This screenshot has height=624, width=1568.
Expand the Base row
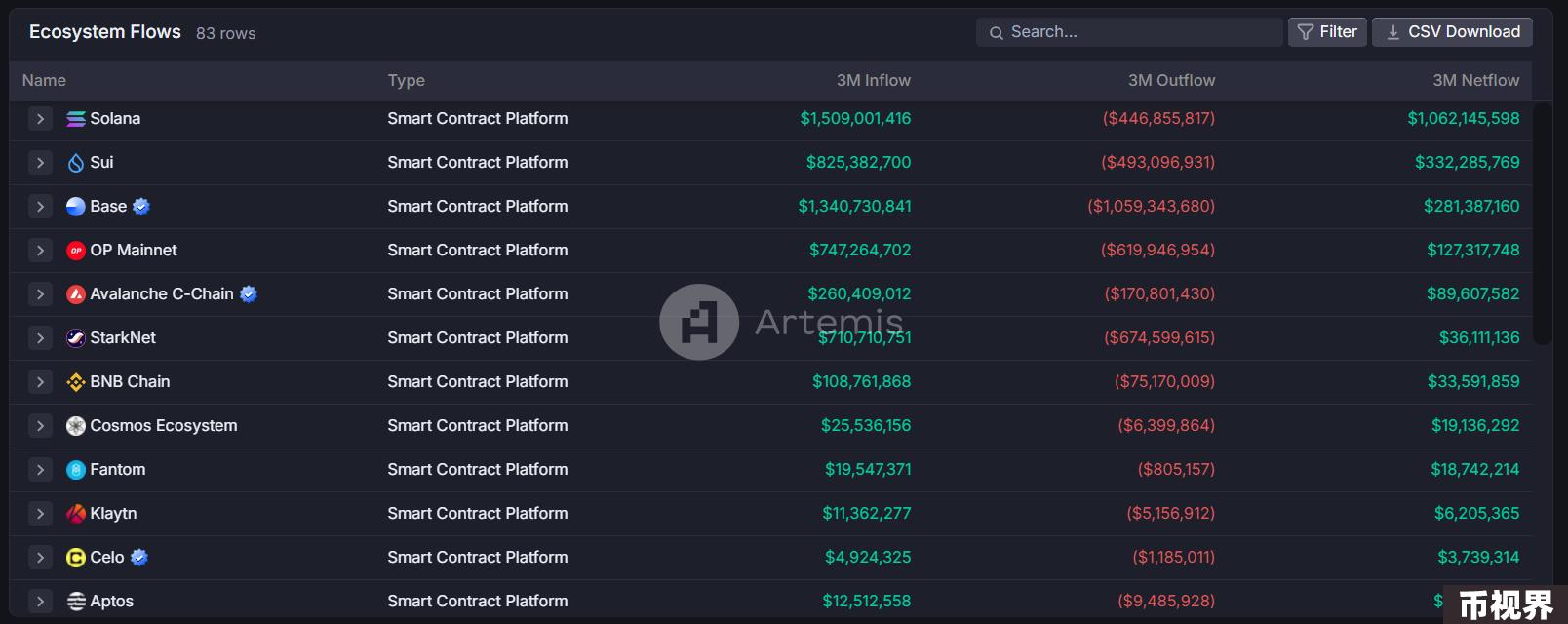(40, 207)
